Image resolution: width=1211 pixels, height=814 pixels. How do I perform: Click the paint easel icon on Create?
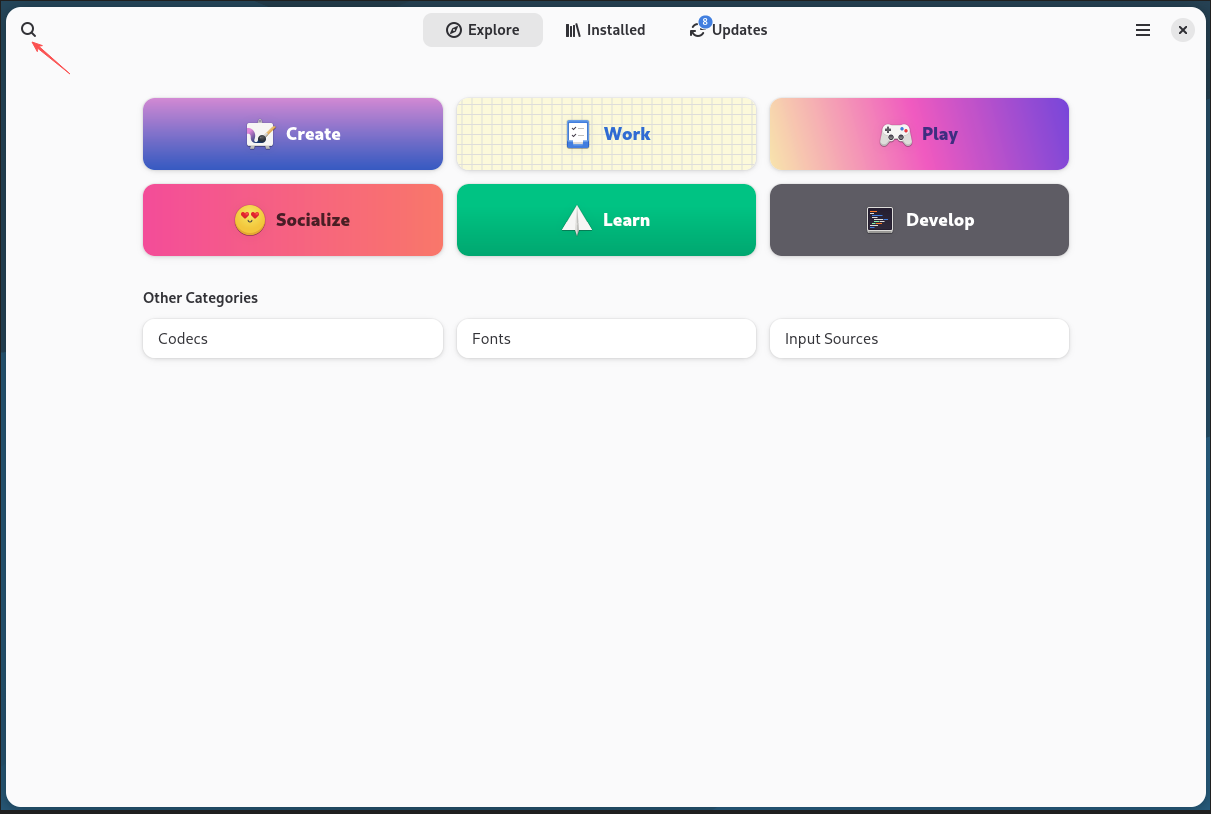[x=260, y=134]
